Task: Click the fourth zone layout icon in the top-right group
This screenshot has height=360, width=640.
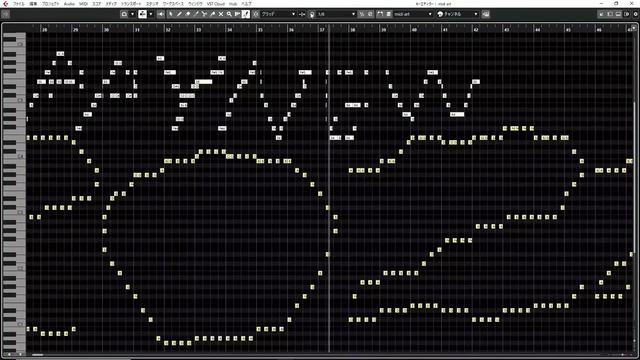Action: pyautogui.click(x=627, y=14)
